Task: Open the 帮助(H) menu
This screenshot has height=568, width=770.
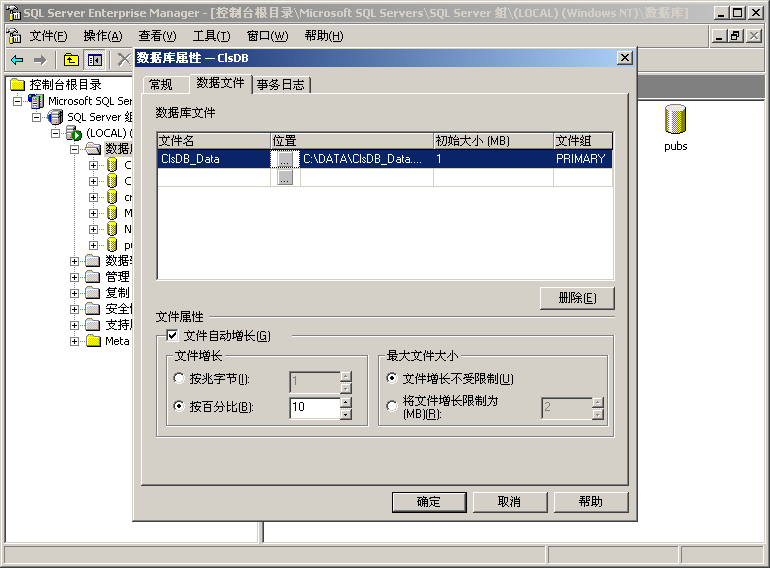Action: coord(324,36)
